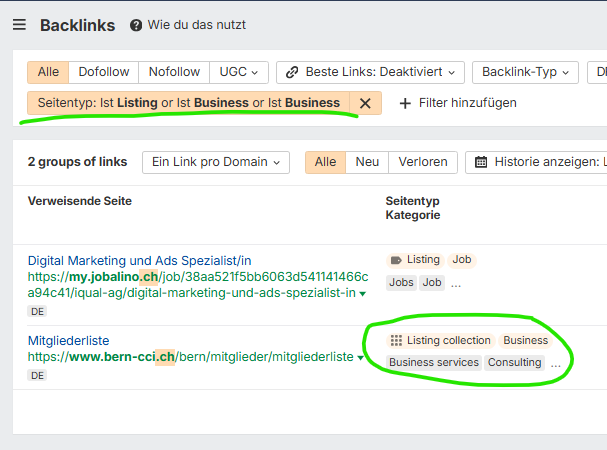
Task: Open the Backlink-Typ dropdown
Action: 525,72
